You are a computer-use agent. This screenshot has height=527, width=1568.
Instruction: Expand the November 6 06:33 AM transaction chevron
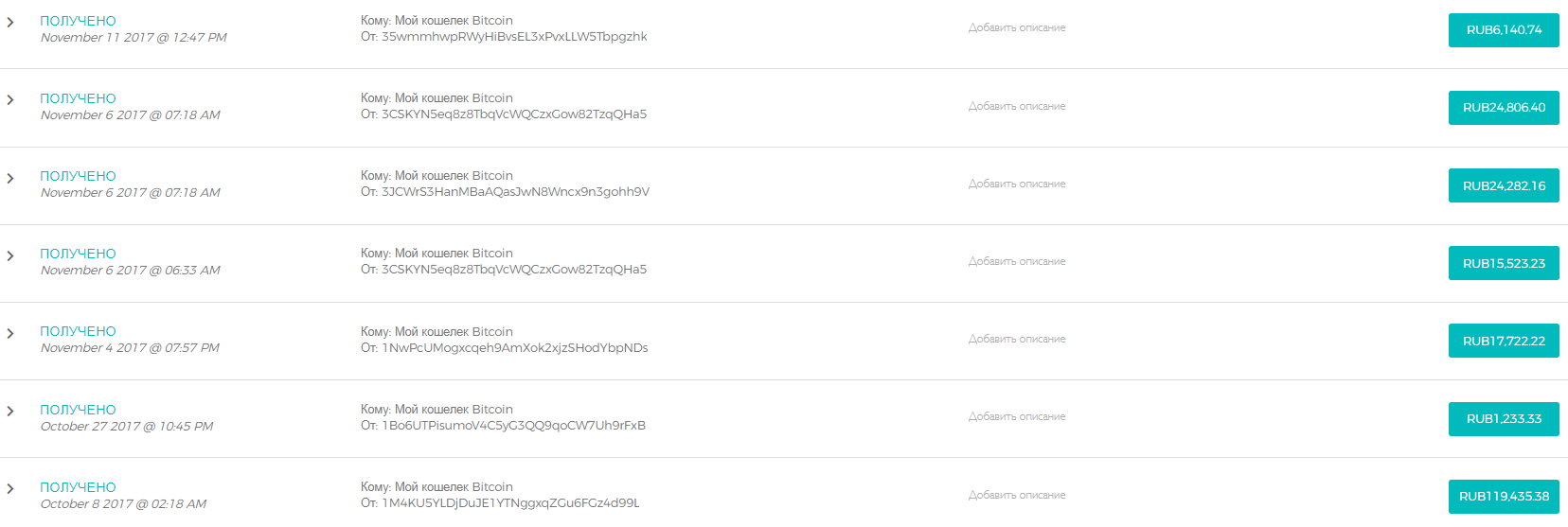coord(10,255)
